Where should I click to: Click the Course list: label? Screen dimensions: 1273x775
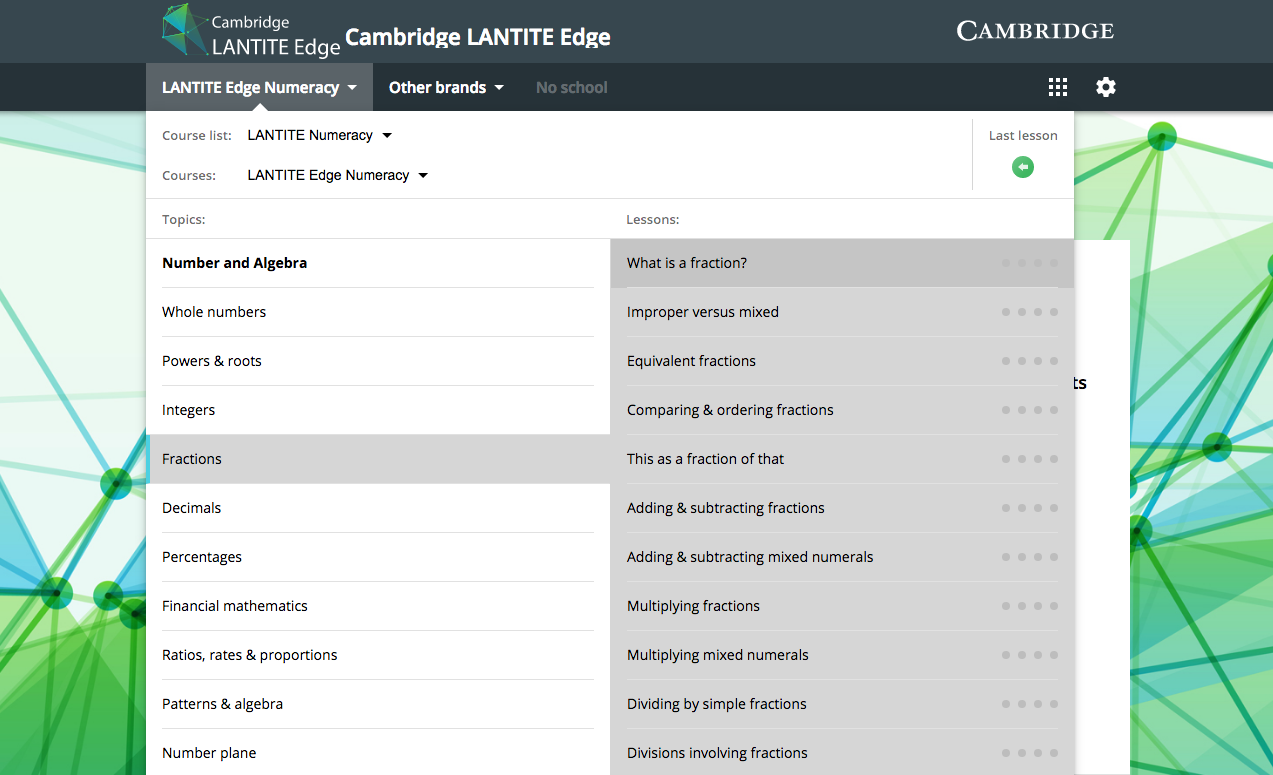[x=197, y=135]
